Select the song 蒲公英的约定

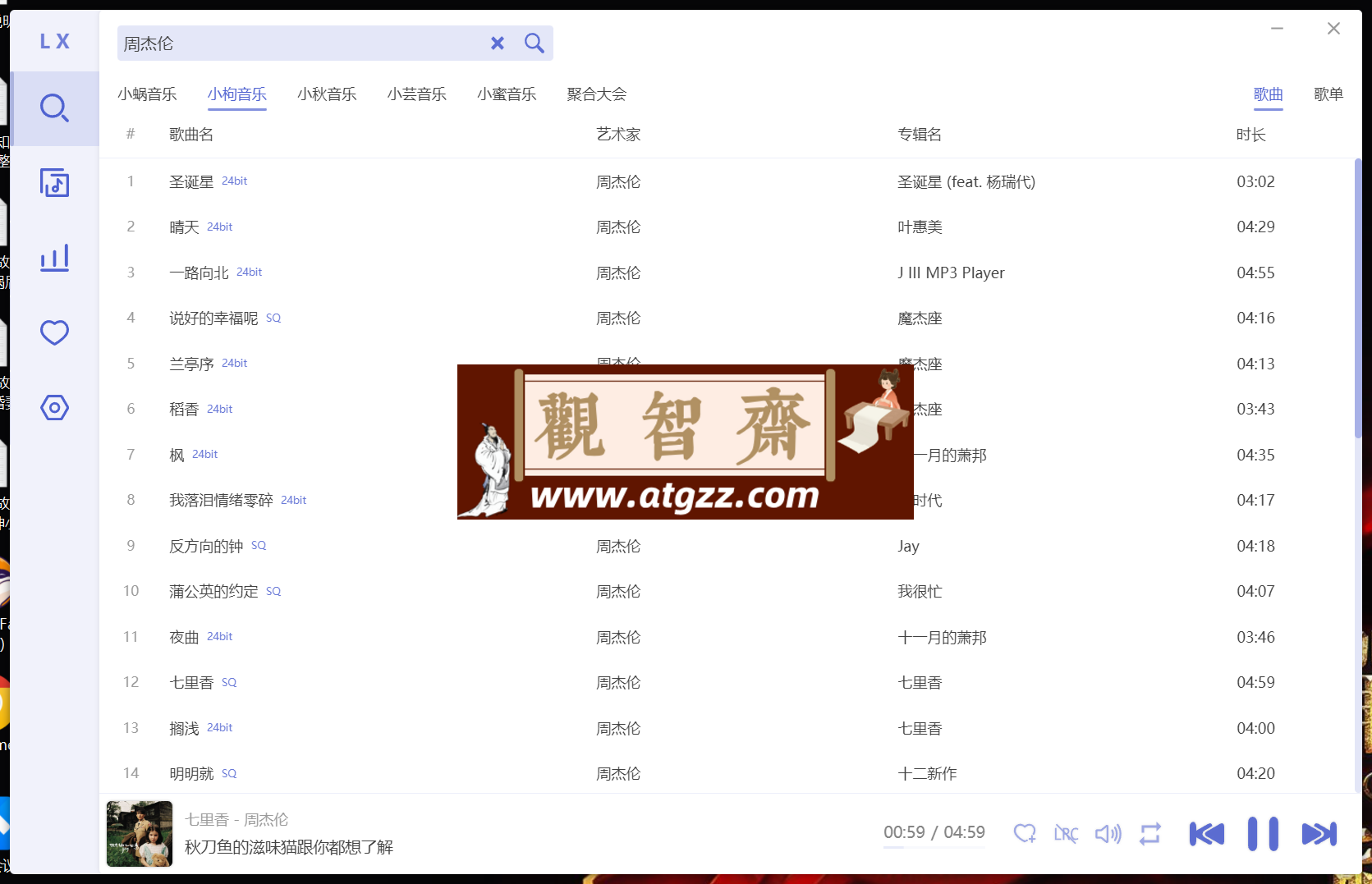(x=213, y=592)
